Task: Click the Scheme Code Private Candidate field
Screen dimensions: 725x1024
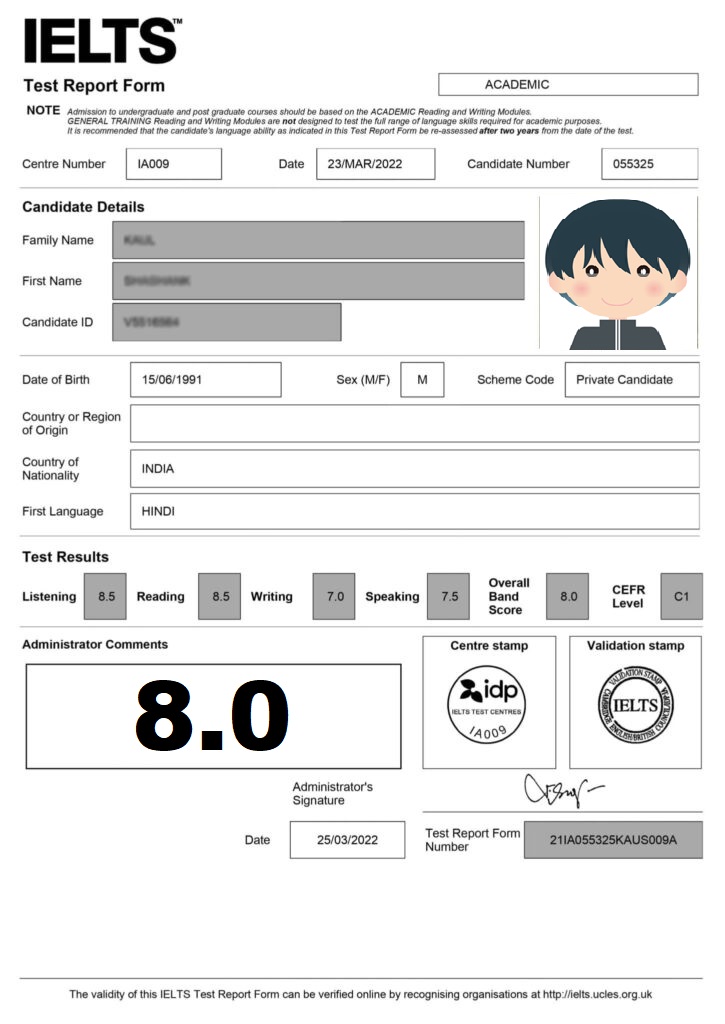Action: coord(631,380)
